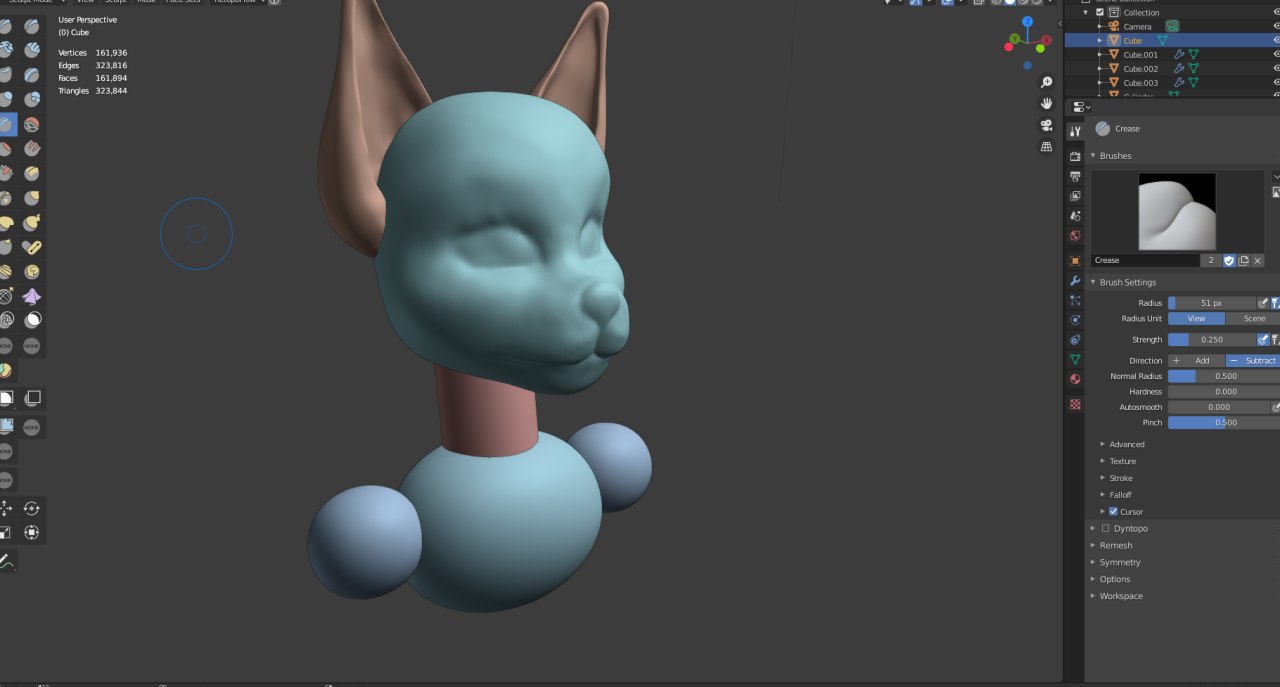Open the Modifiers properties tab
Image resolution: width=1280 pixels, height=687 pixels.
pos(1075,281)
